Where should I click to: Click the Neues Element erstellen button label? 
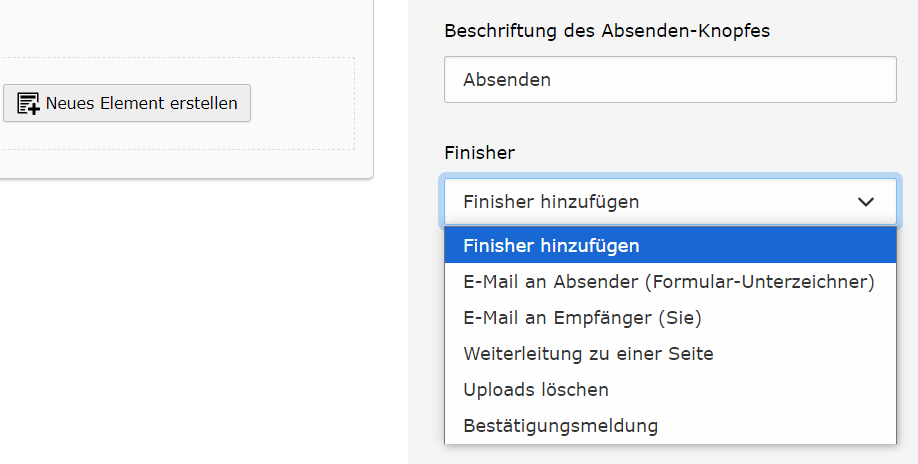coord(142,103)
